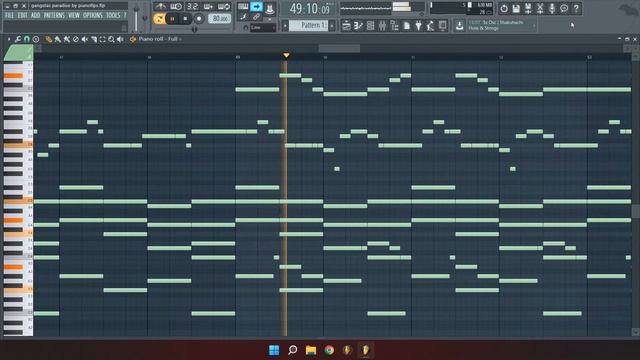Open the undo history icon
640x360 pixels.
click(x=504, y=9)
